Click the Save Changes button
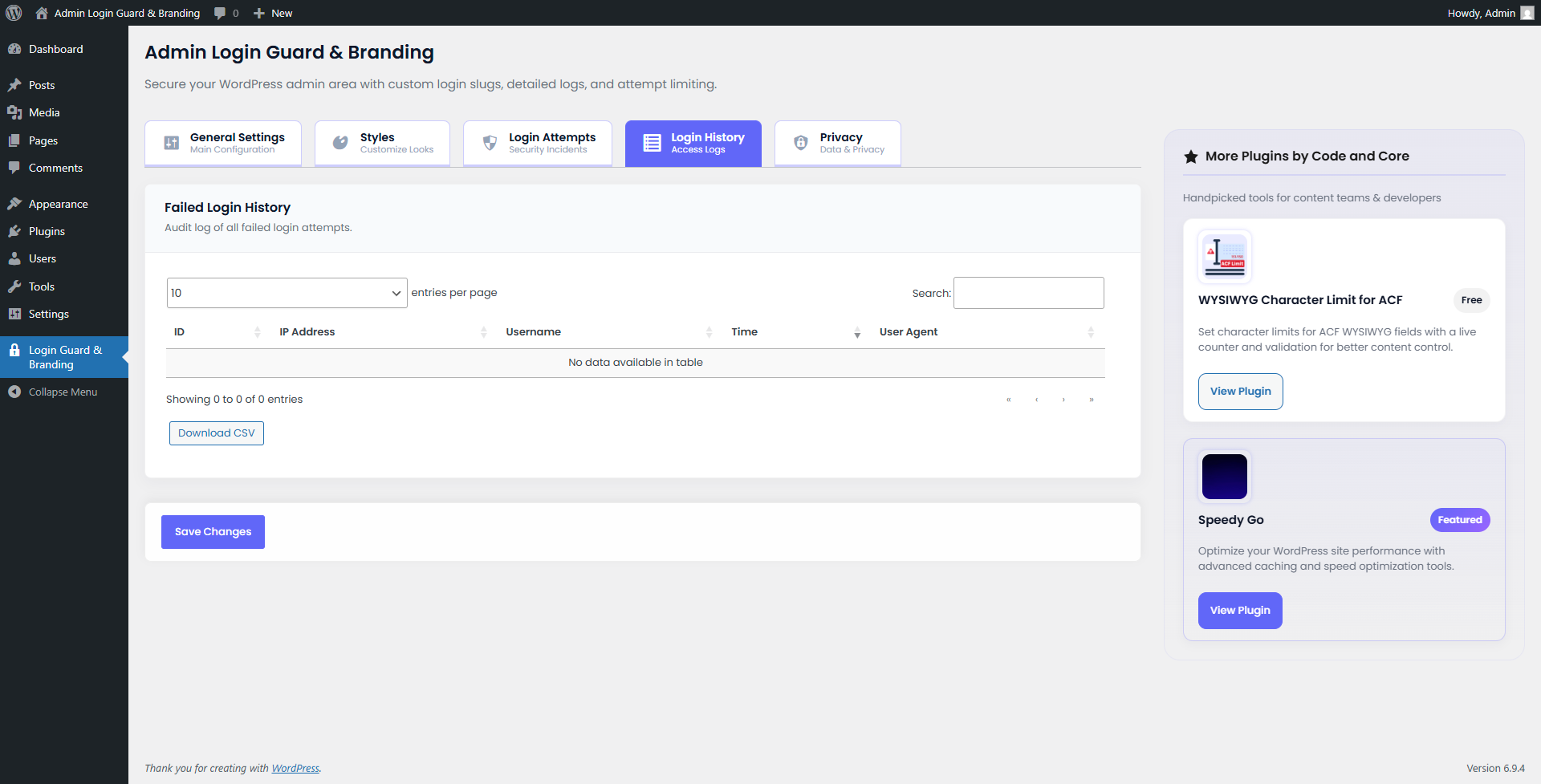Image resolution: width=1541 pixels, height=784 pixels. pyautogui.click(x=212, y=531)
